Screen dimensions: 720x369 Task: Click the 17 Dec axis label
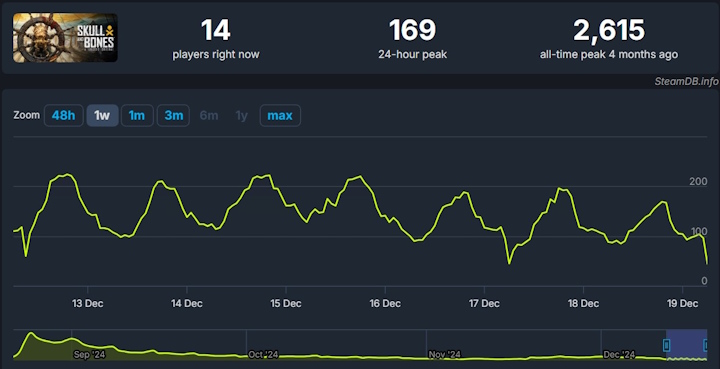click(x=484, y=303)
